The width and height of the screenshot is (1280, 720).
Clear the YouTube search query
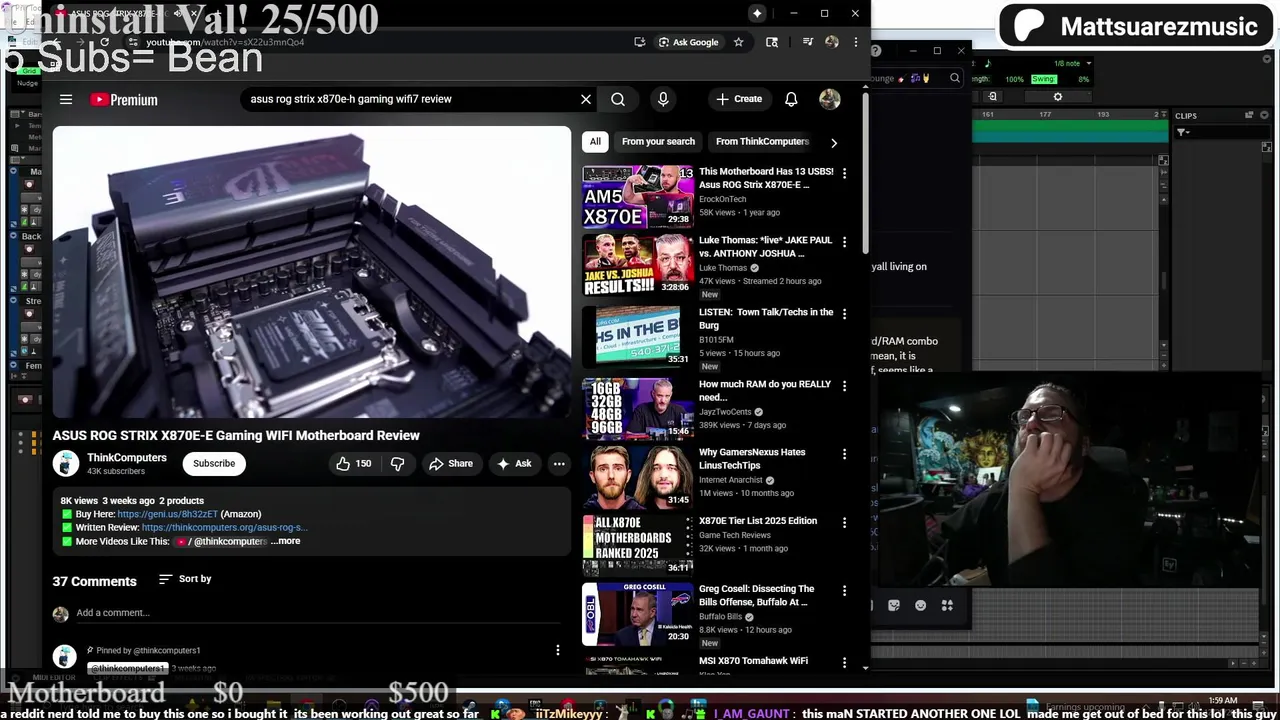[x=586, y=99]
